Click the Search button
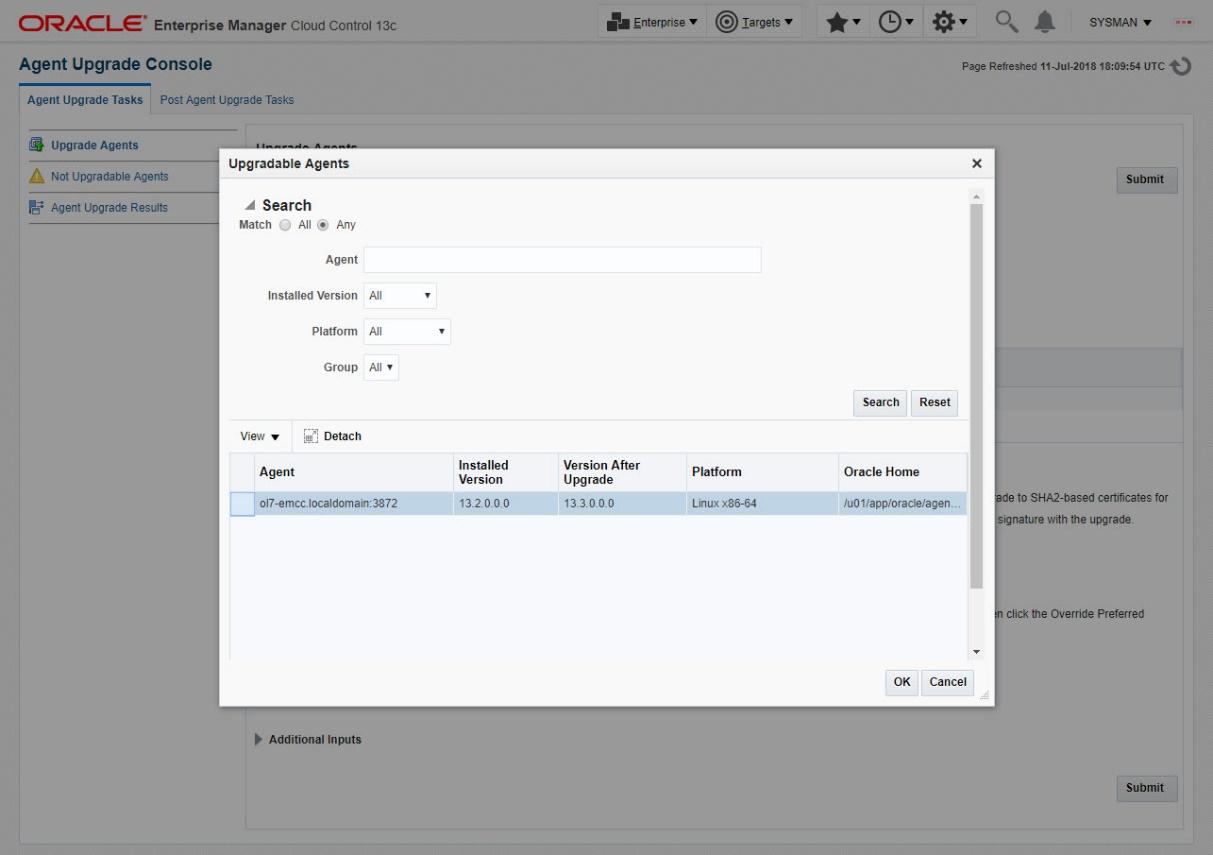The height and width of the screenshot is (855, 1213). pyautogui.click(x=881, y=402)
